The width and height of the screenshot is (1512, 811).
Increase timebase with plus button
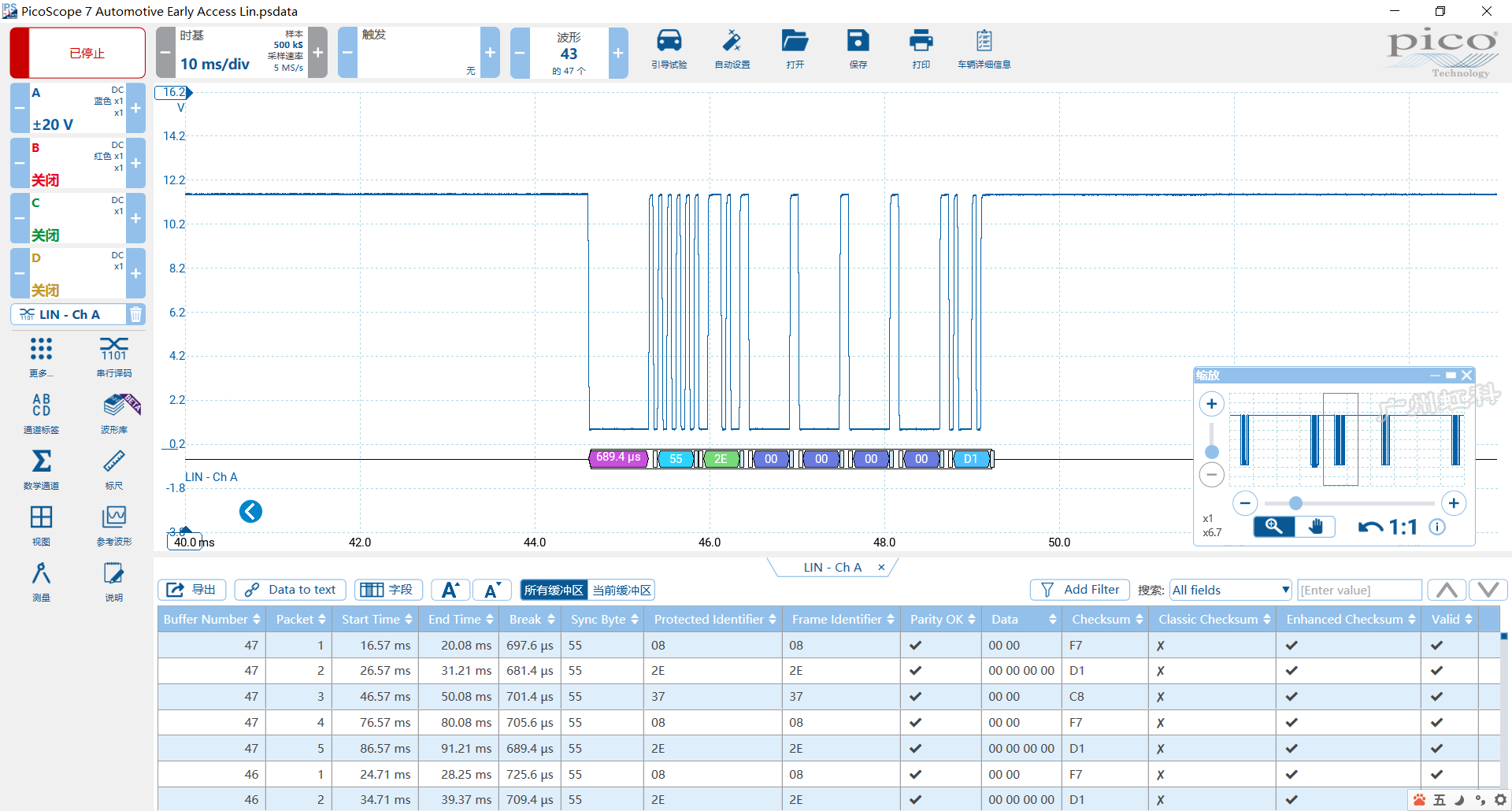pos(318,53)
